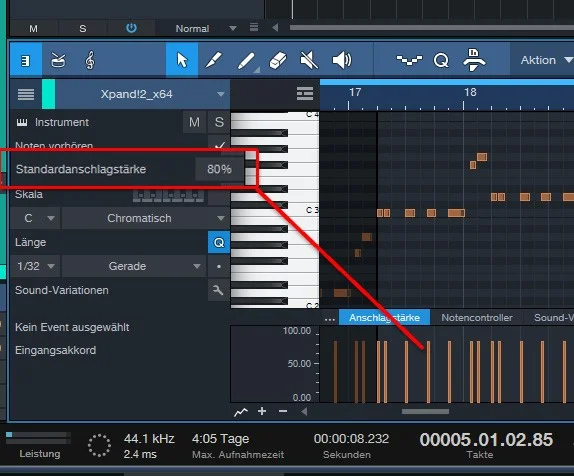Choose the Paint pencil tool
Viewport: 574px width, 476px height.
tap(246, 60)
